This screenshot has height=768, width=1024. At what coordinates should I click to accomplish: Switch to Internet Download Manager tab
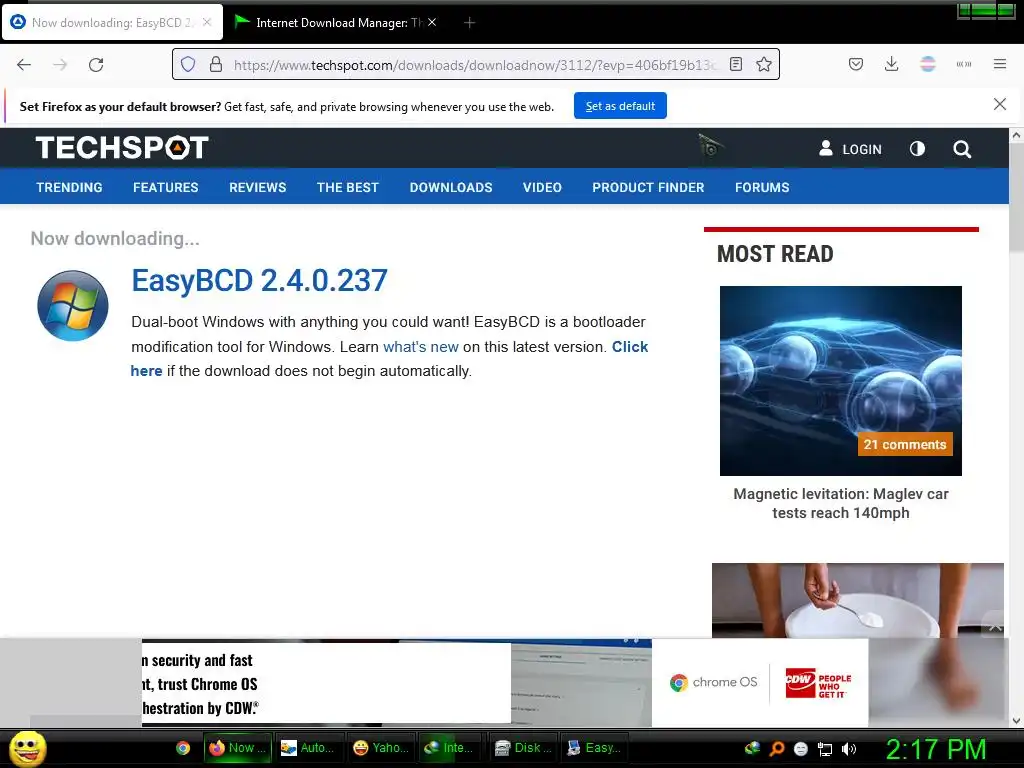pos(336,23)
